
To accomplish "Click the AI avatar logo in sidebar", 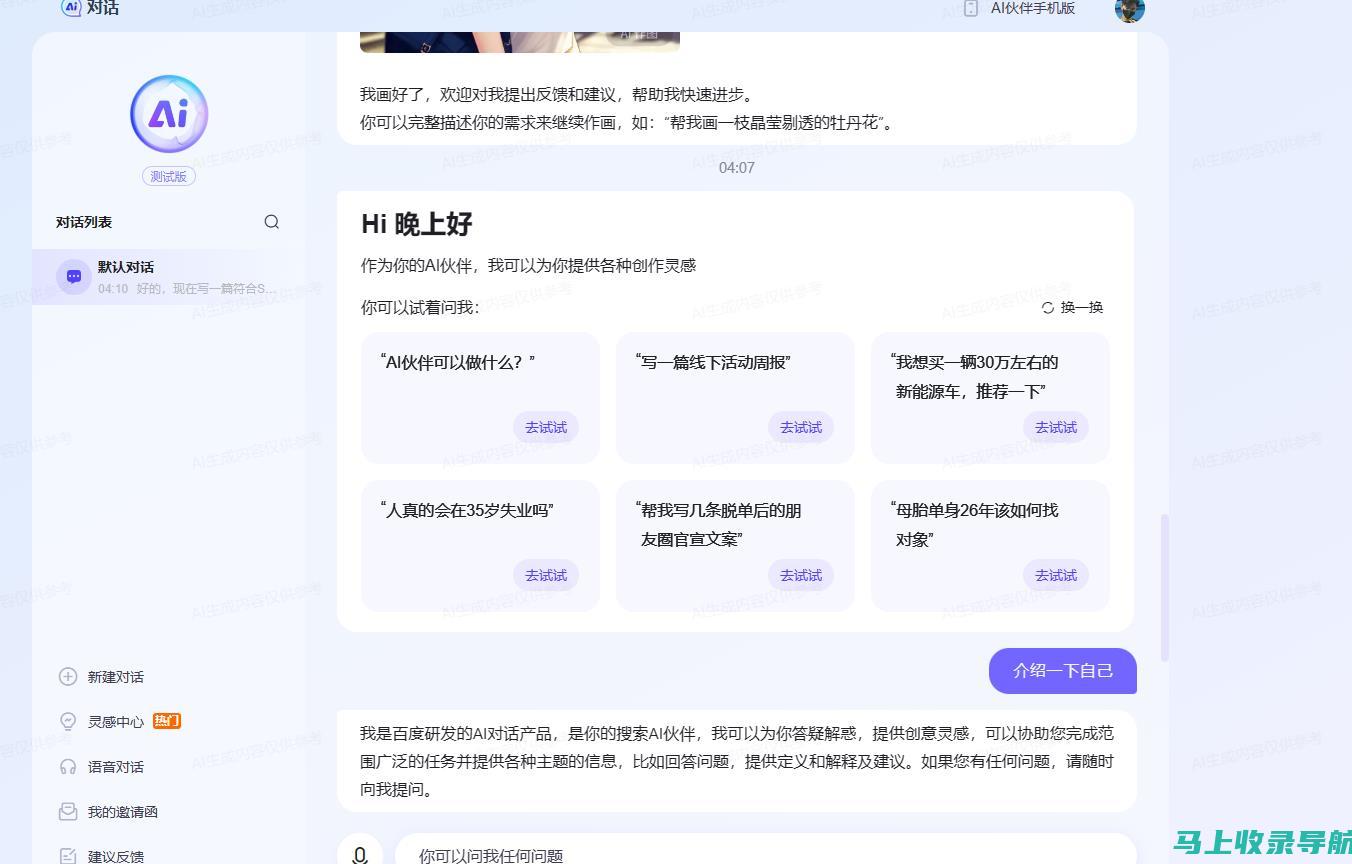I will pyautogui.click(x=169, y=114).
